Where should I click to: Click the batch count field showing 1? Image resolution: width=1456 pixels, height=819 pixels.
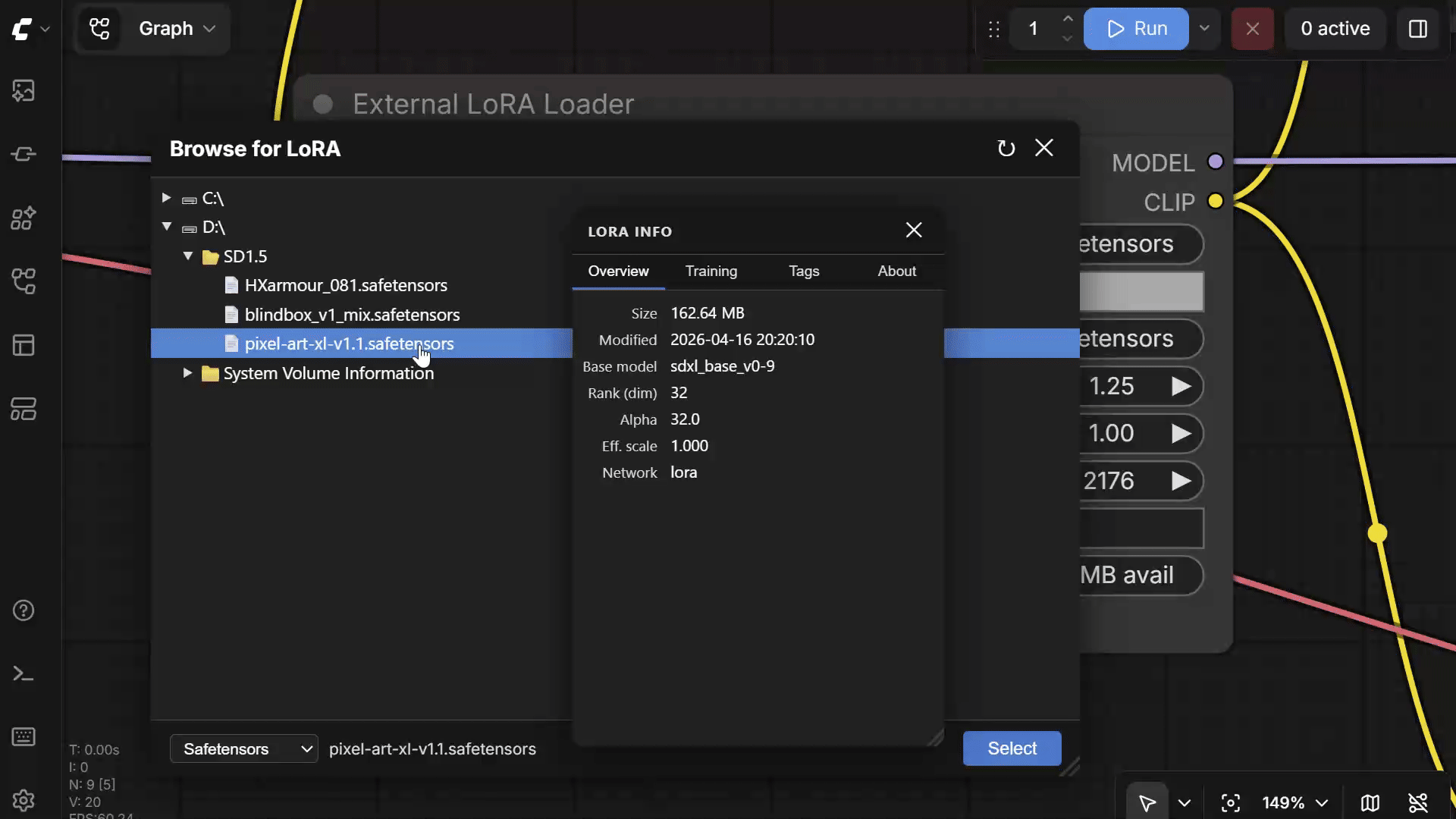(1033, 29)
